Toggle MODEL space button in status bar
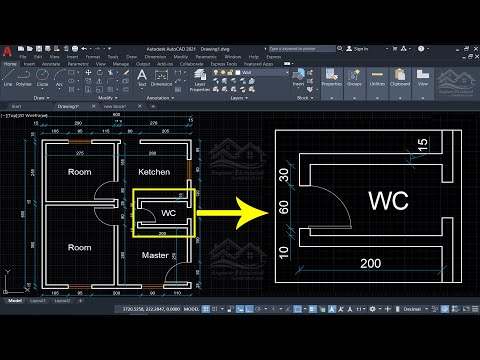This screenshot has height=360, width=480. (191, 309)
